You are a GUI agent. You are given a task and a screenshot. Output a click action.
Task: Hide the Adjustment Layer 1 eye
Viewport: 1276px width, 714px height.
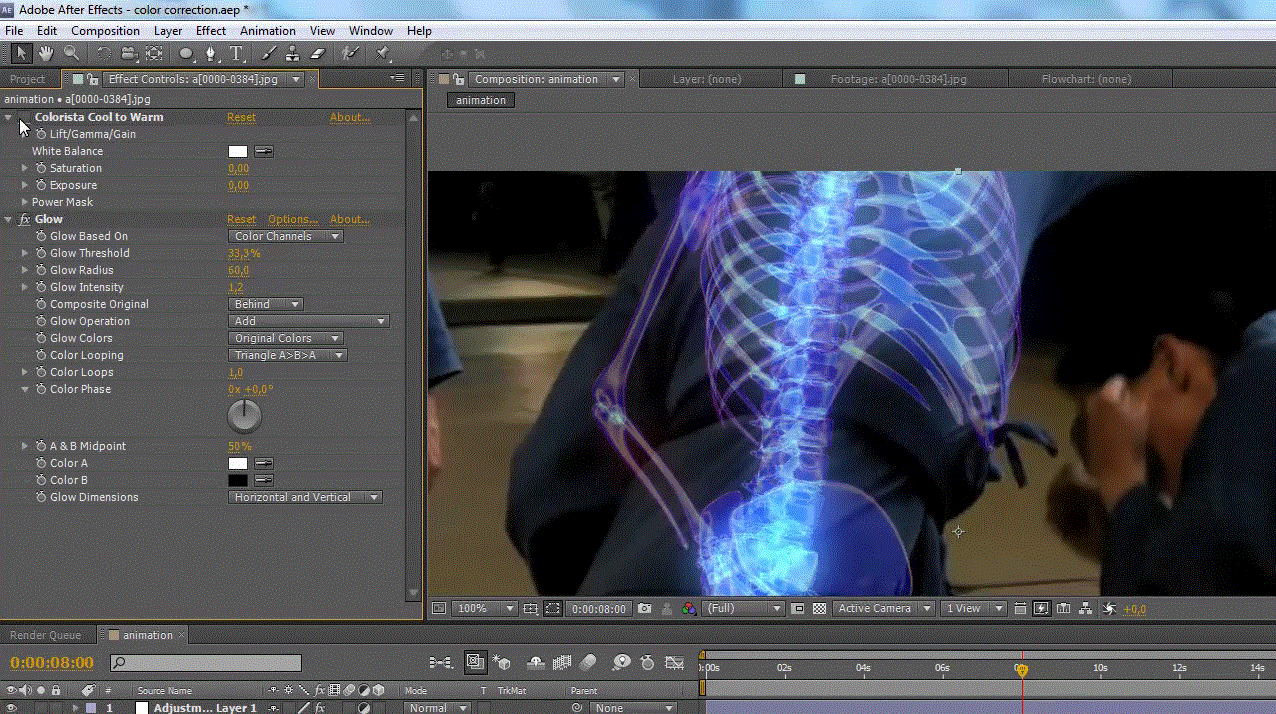click(x=10, y=708)
